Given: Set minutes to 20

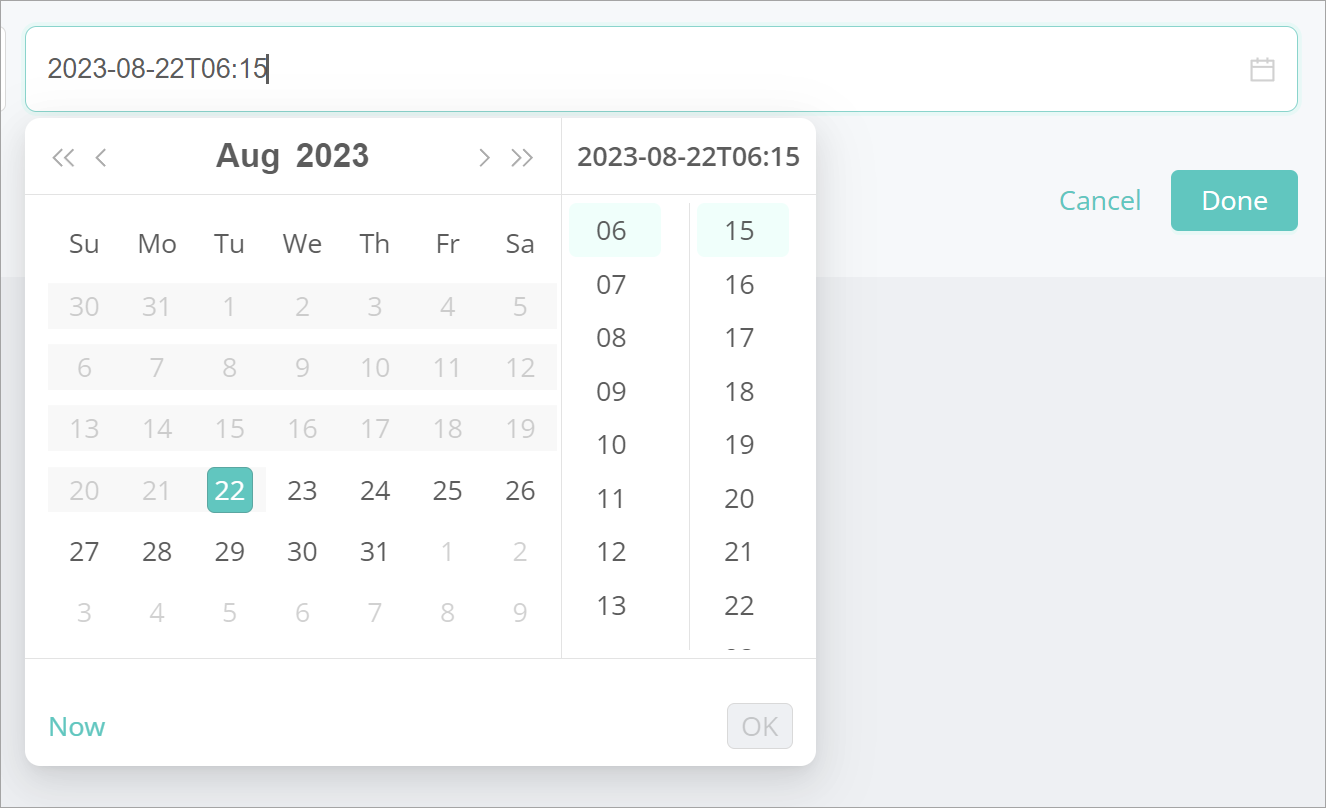Looking at the screenshot, I should pos(739,498).
